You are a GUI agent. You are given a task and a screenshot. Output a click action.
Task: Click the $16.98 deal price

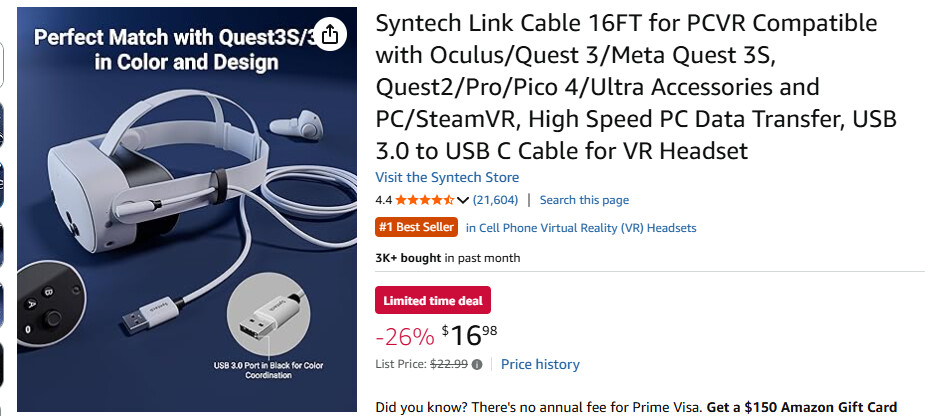click(469, 335)
